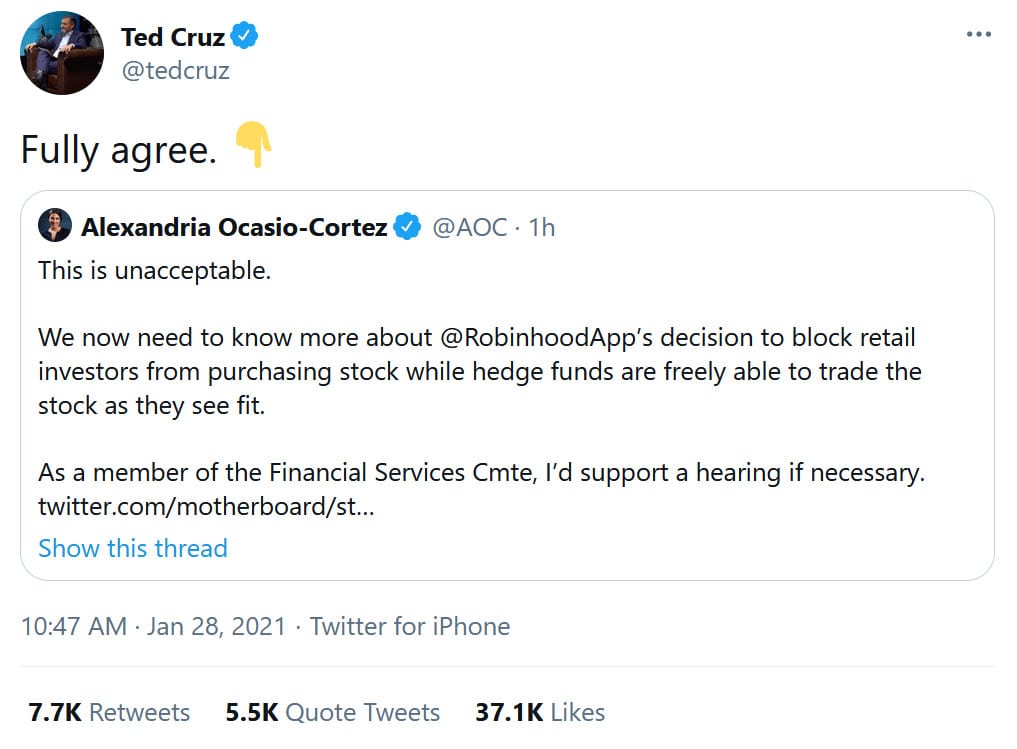1017x749 pixels.
Task: Open Alexandria Ocasio-Cortez's small avatar
Action: click(54, 227)
